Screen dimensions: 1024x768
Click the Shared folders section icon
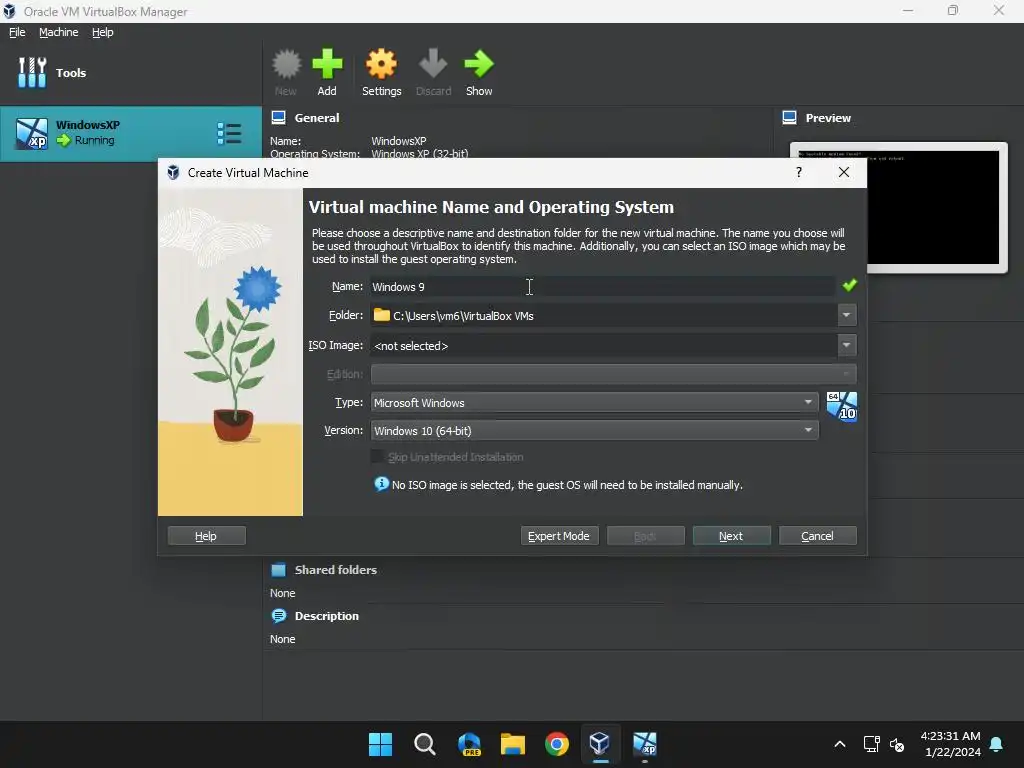pos(279,569)
